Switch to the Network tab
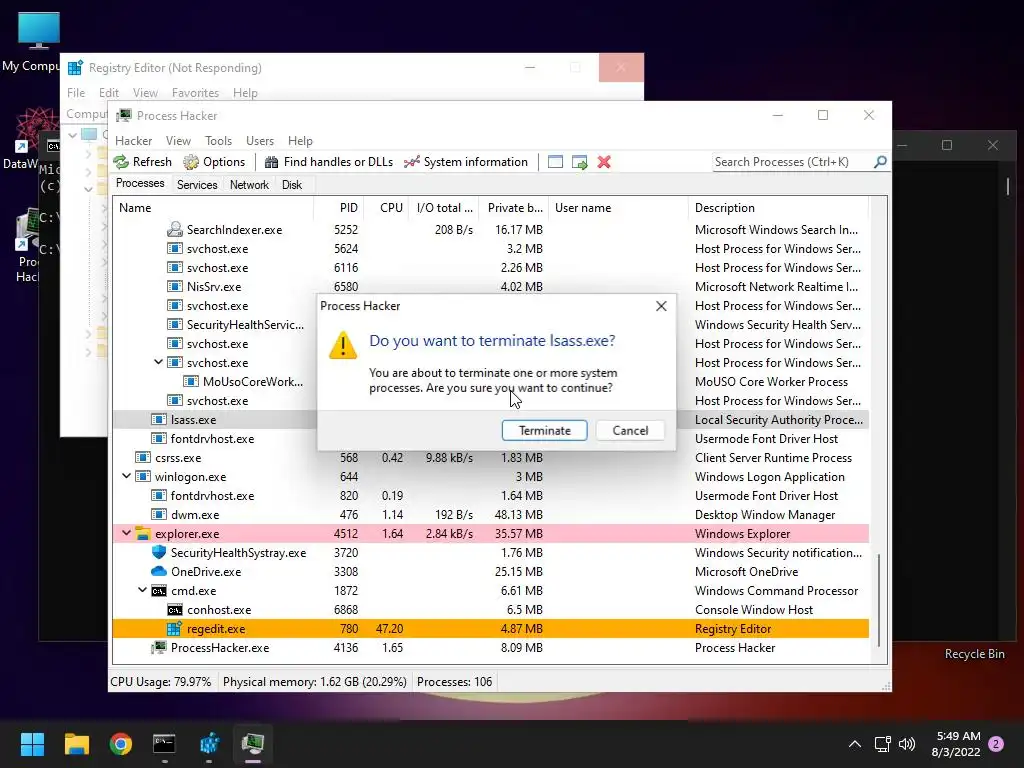 pyautogui.click(x=249, y=185)
